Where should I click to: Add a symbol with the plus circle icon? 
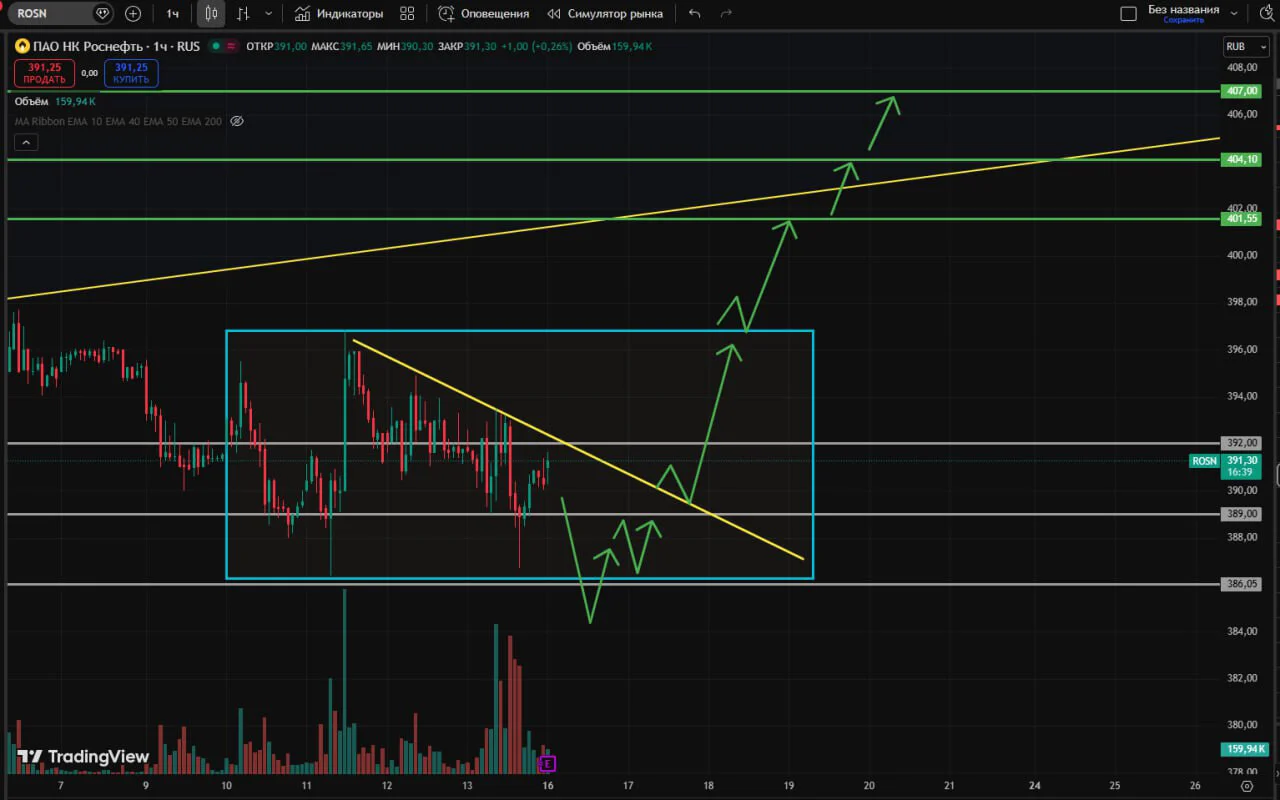[133, 14]
